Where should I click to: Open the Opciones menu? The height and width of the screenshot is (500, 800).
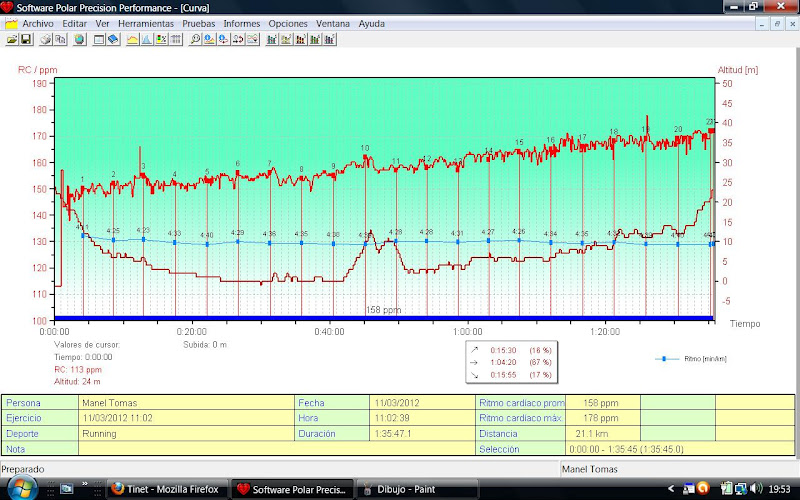(x=288, y=23)
